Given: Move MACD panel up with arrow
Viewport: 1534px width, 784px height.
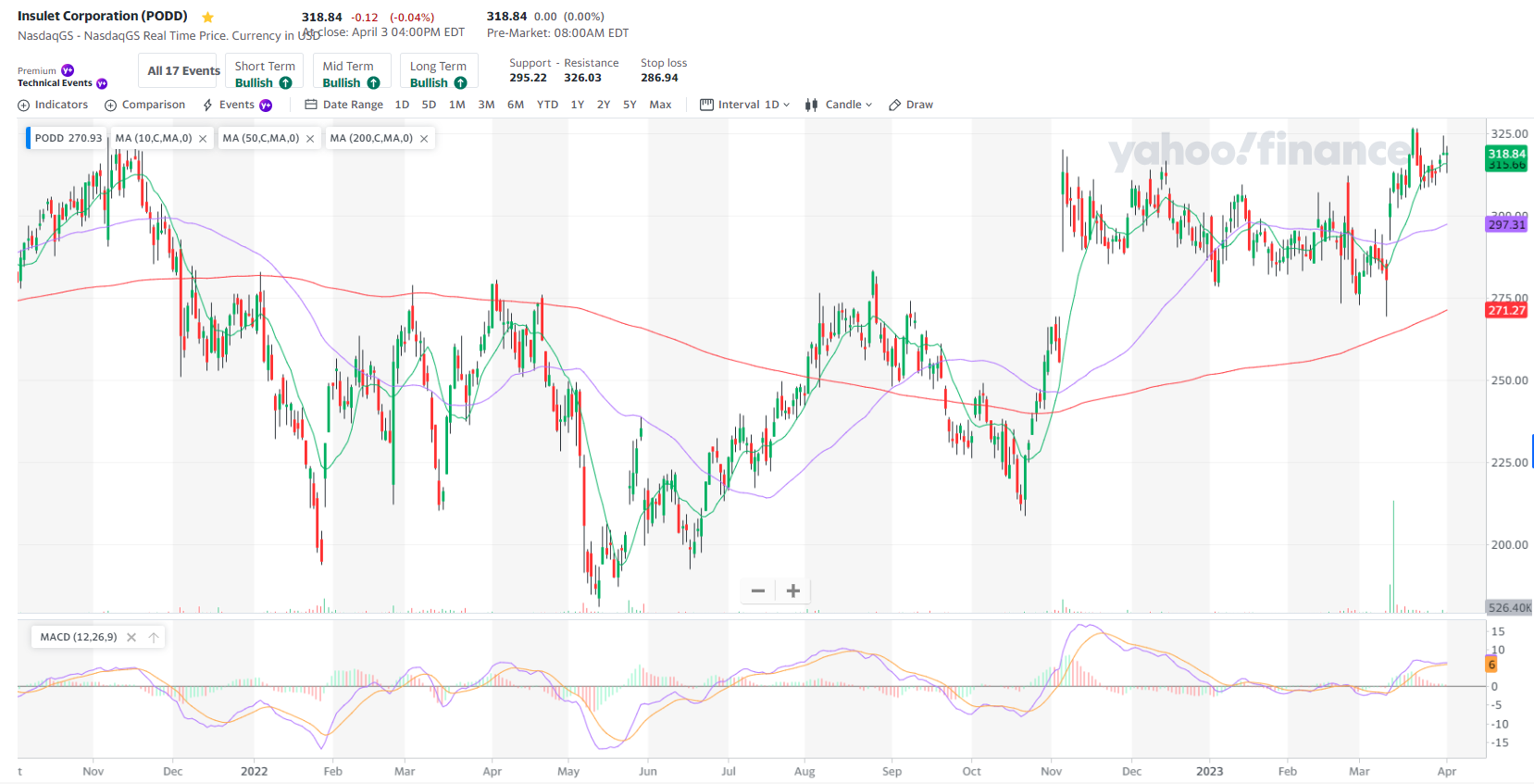Looking at the screenshot, I should point(154,637).
